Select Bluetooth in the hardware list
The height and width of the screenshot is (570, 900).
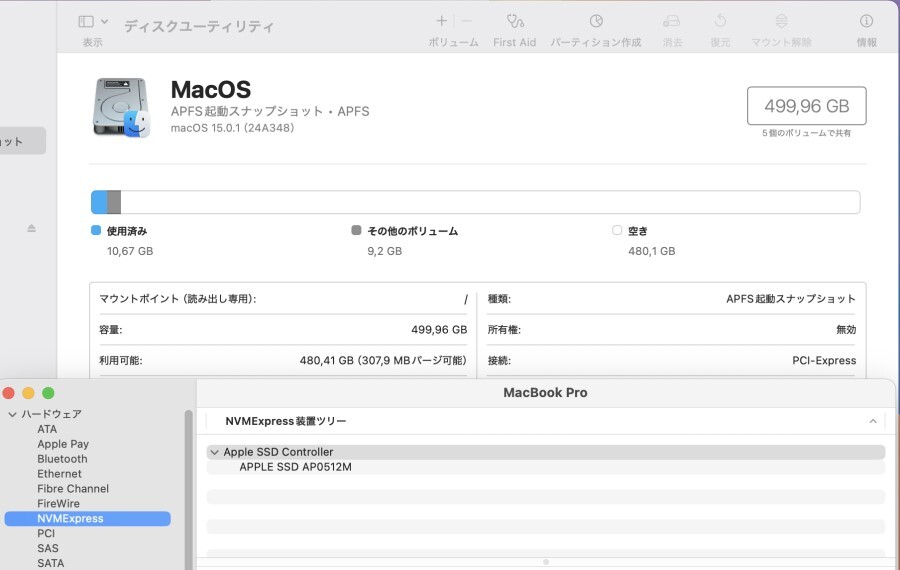click(x=63, y=459)
